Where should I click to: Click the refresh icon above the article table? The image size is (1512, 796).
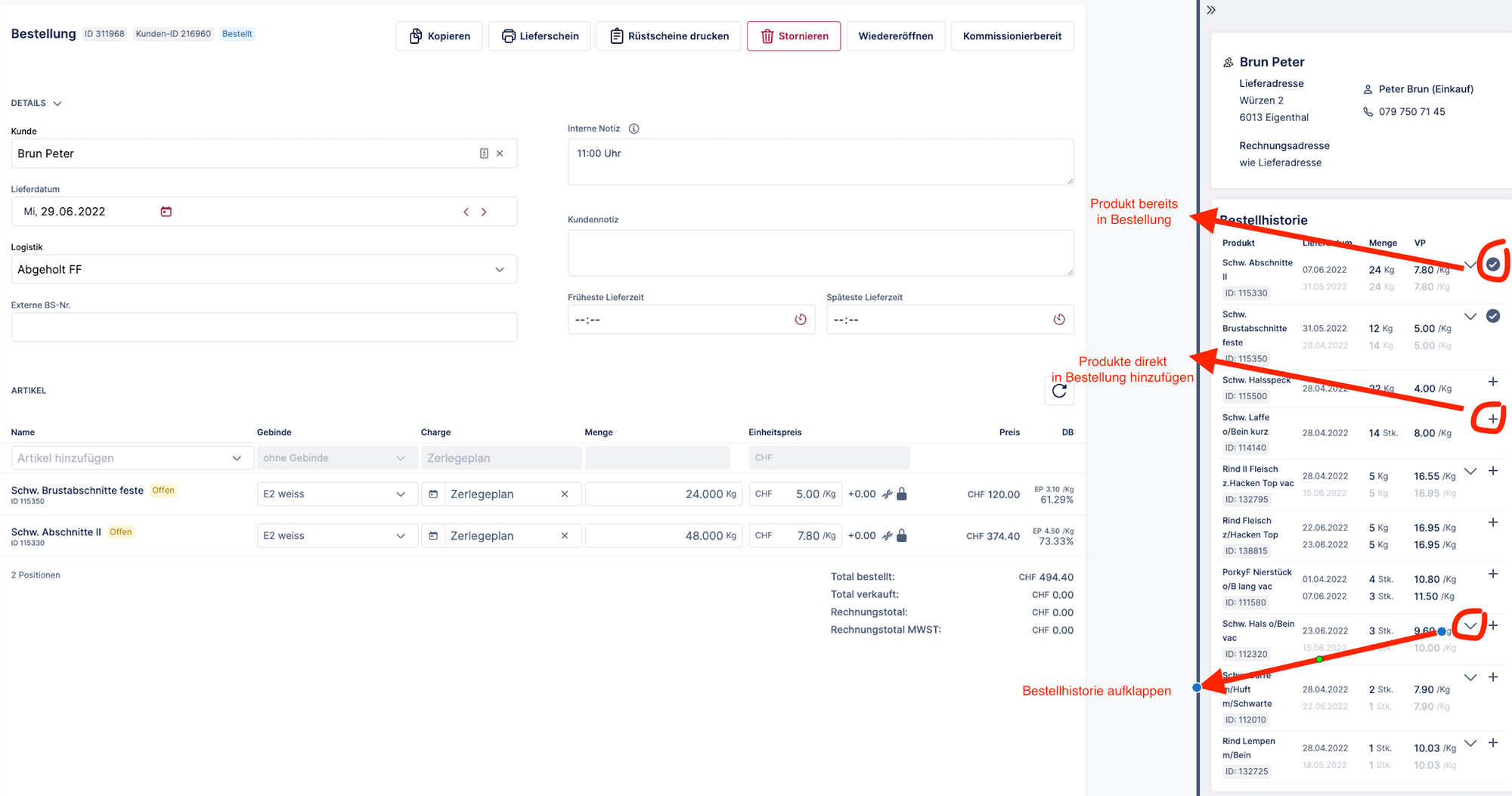coord(1059,391)
